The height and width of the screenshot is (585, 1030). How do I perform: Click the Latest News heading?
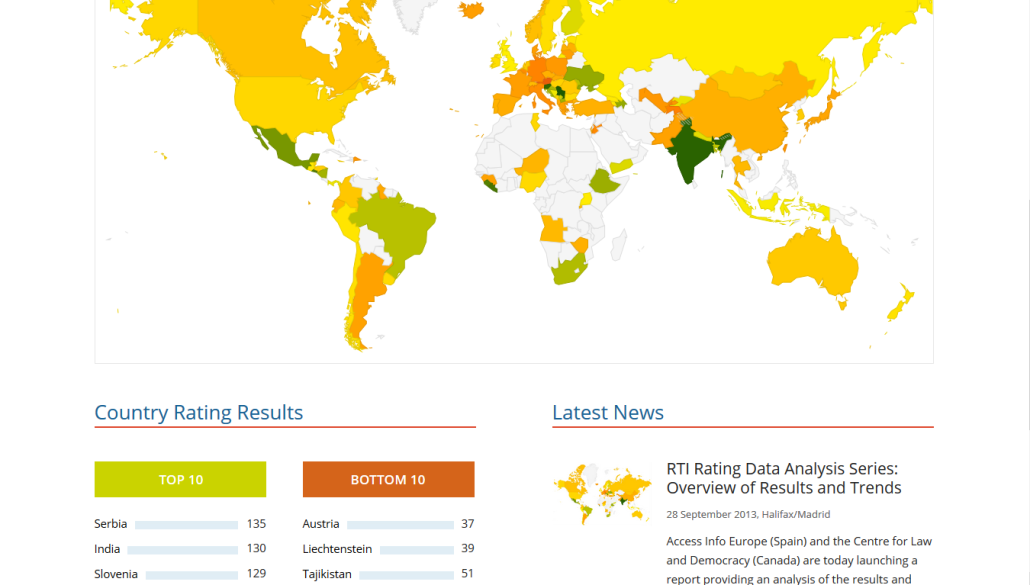click(608, 412)
